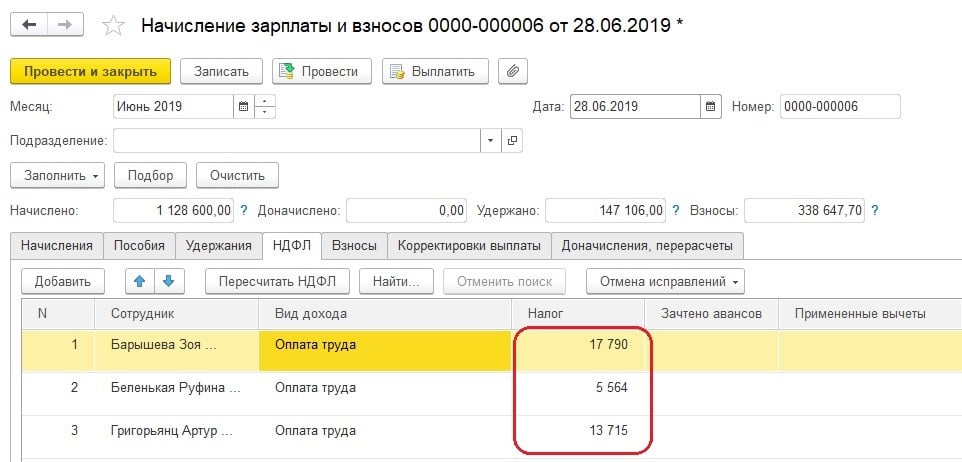Open calendar picker for Дата field

click(710, 106)
